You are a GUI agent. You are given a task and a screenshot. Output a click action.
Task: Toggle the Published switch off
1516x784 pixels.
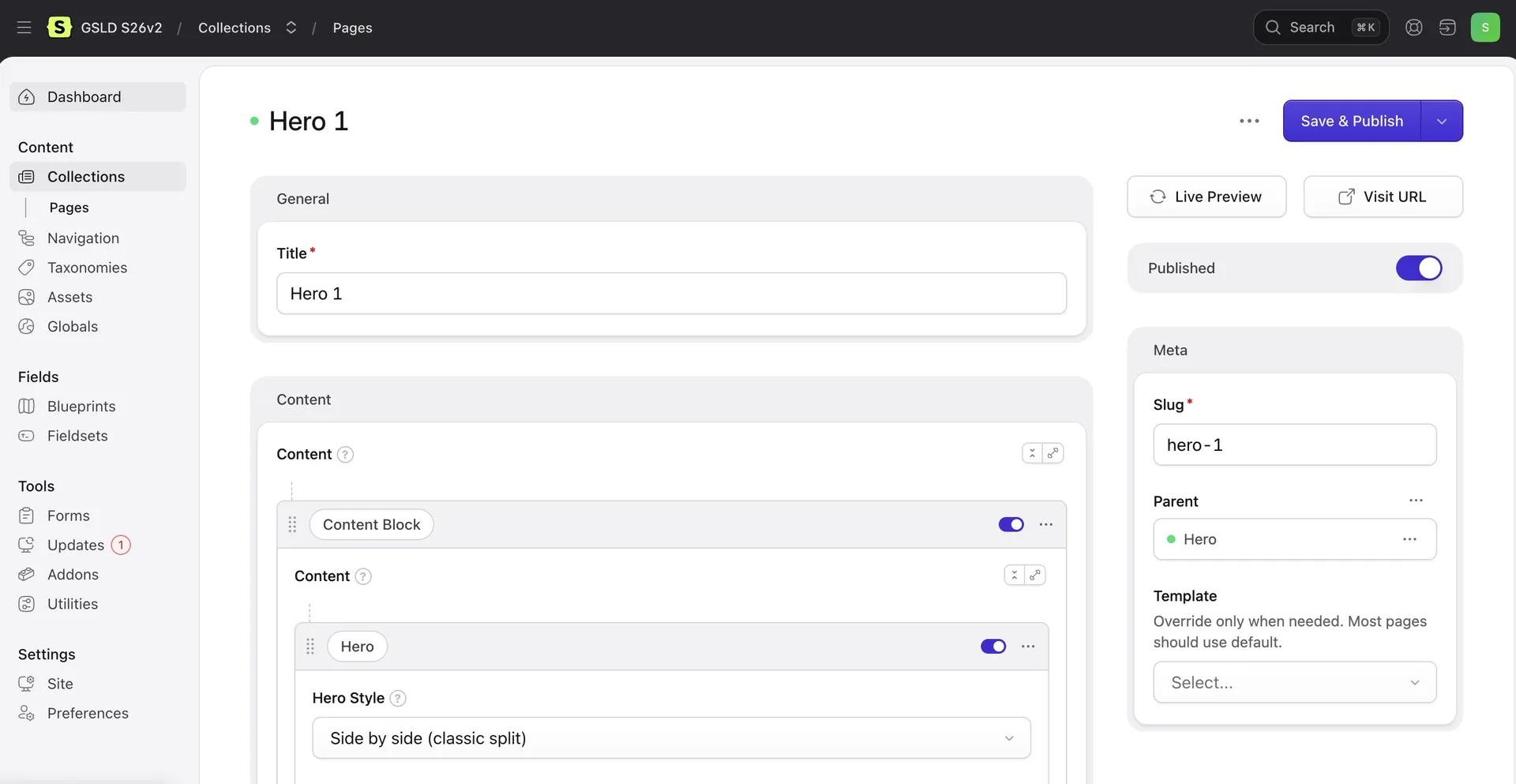coord(1419,268)
